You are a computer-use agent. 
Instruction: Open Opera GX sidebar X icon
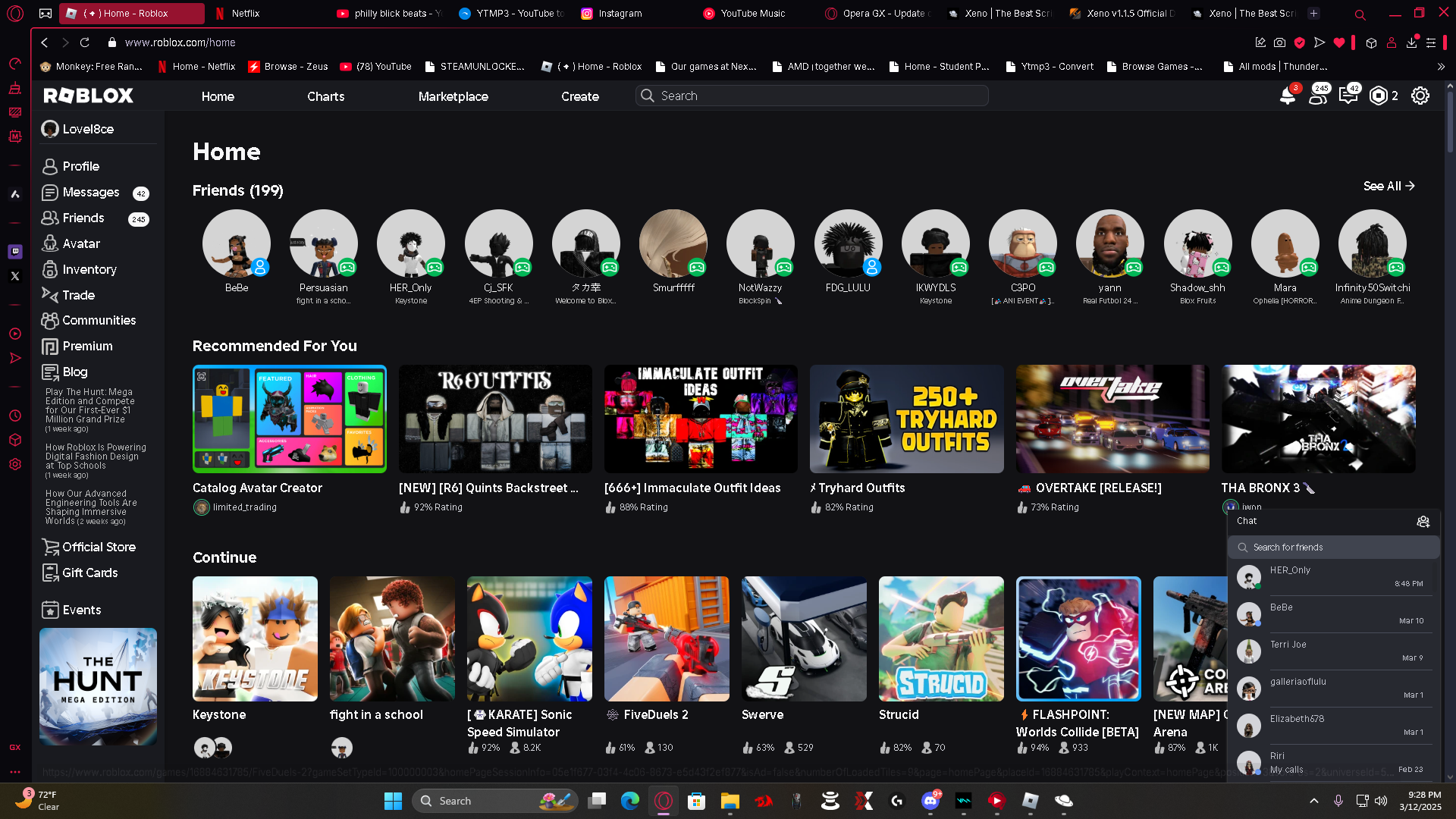pyautogui.click(x=15, y=276)
